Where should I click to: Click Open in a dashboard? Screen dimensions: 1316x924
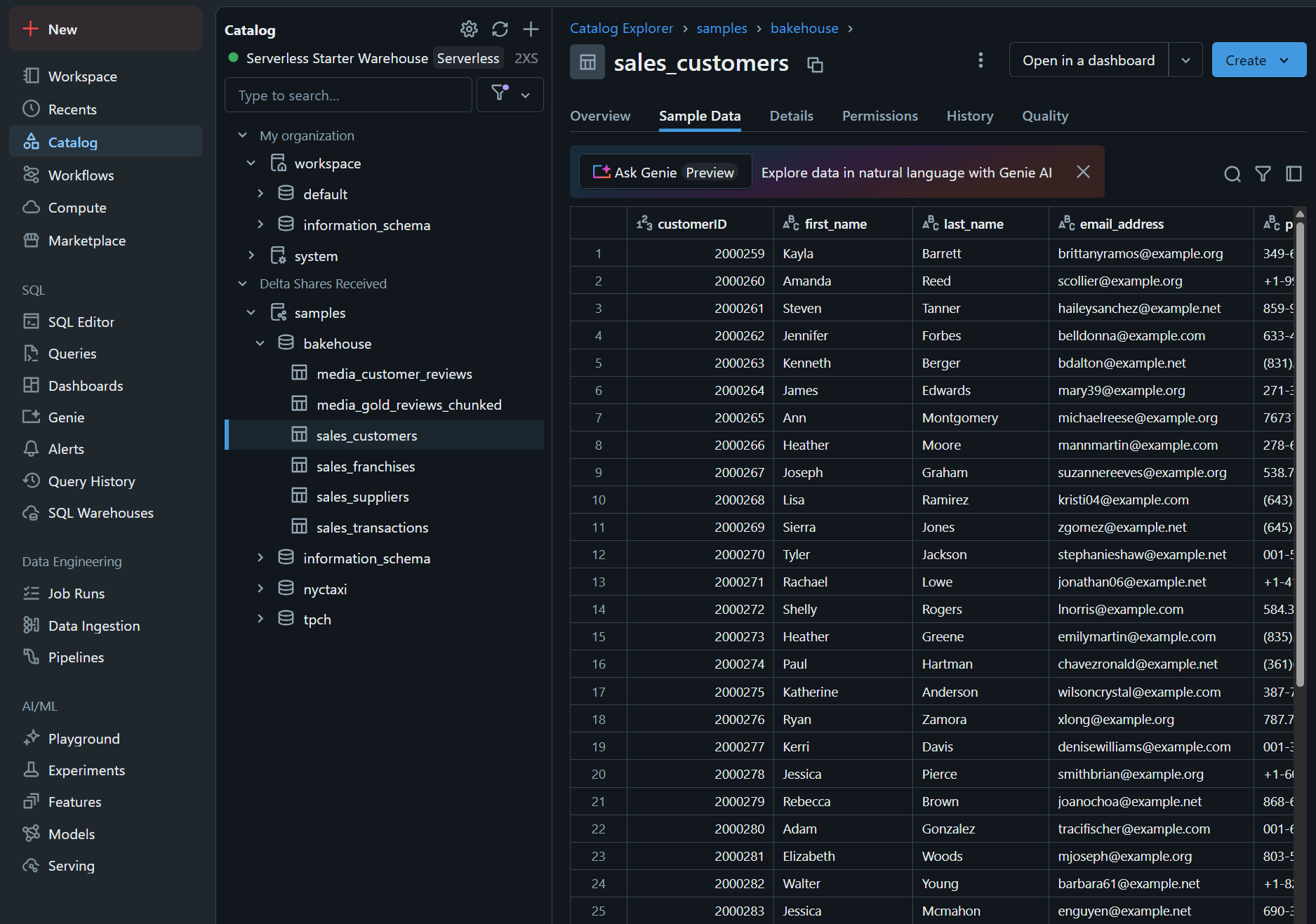1089,60
